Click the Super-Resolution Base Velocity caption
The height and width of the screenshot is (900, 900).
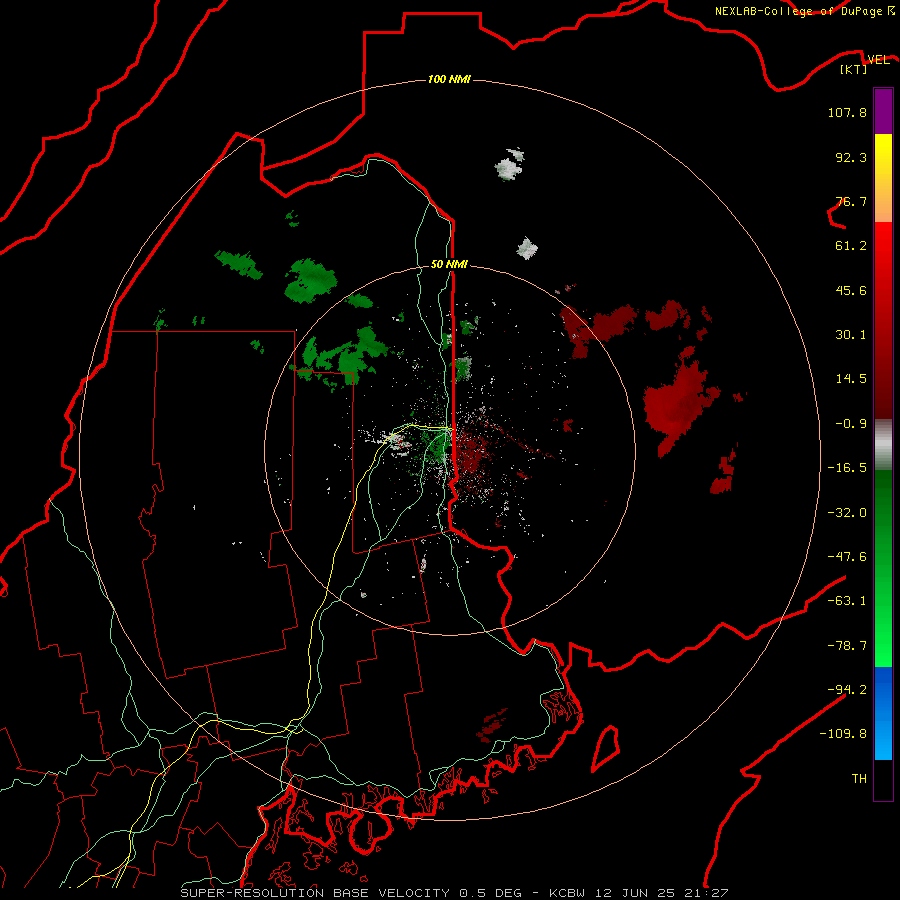click(454, 893)
